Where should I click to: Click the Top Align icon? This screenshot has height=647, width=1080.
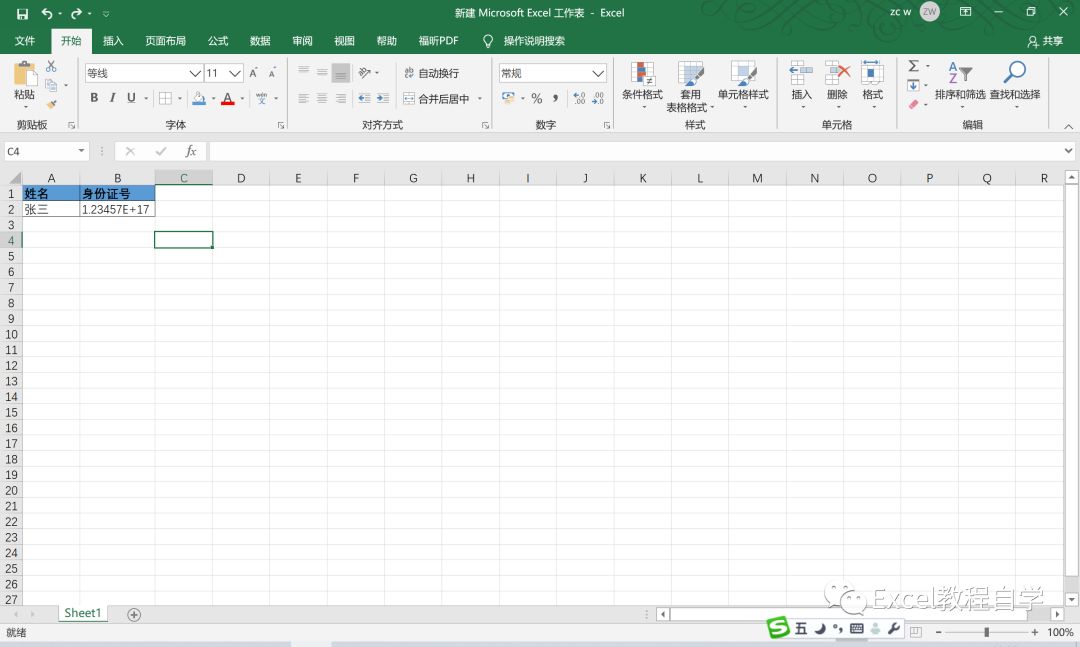point(303,72)
